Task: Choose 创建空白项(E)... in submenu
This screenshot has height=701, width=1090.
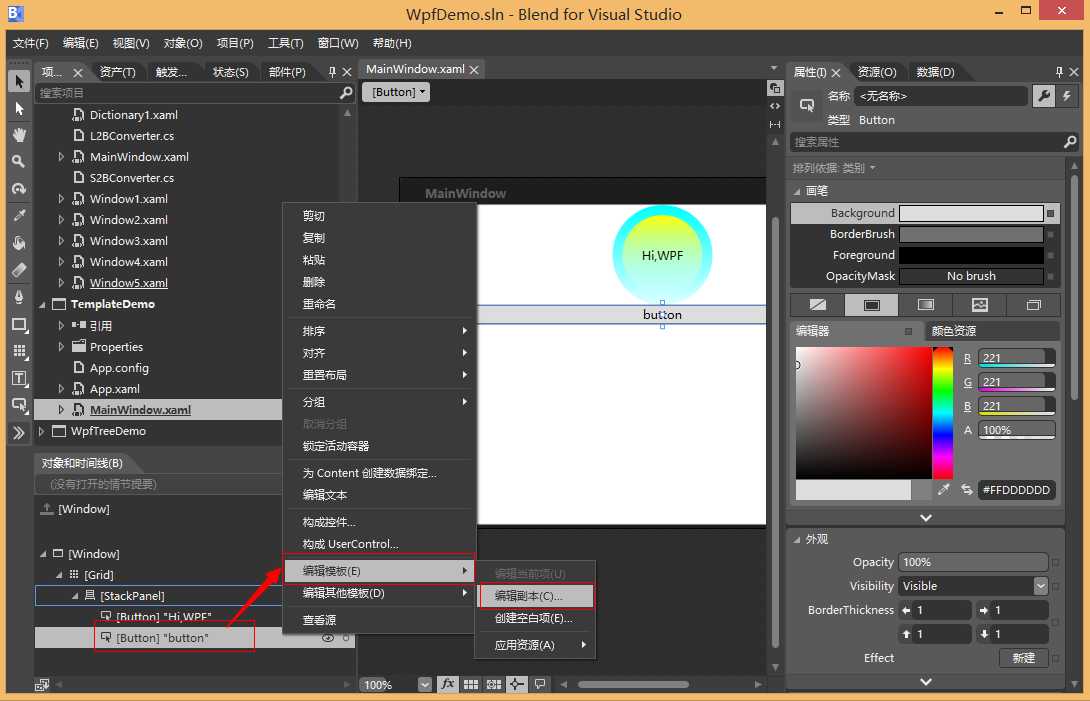Action: (534, 618)
